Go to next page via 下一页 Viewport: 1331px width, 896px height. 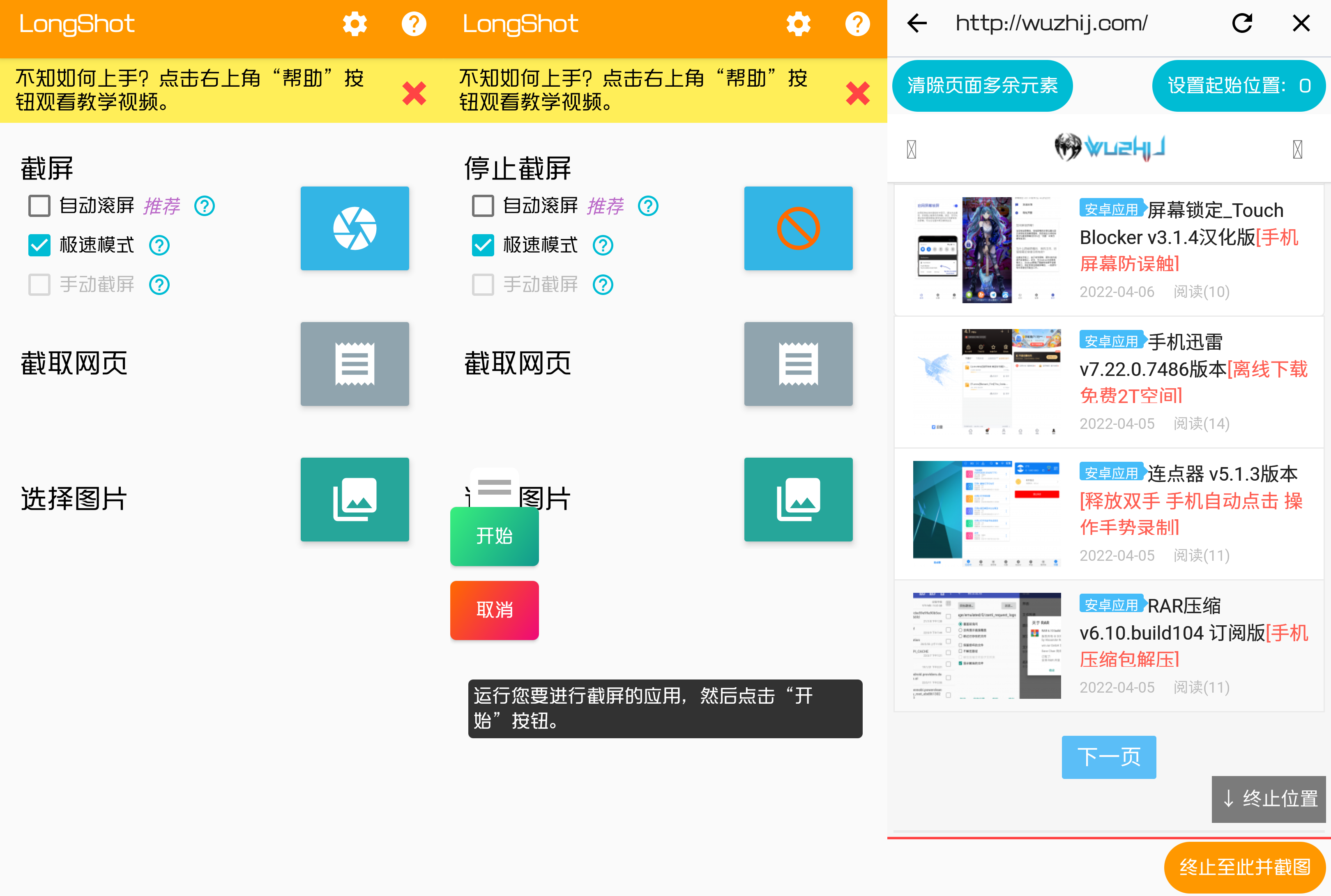[1108, 757]
